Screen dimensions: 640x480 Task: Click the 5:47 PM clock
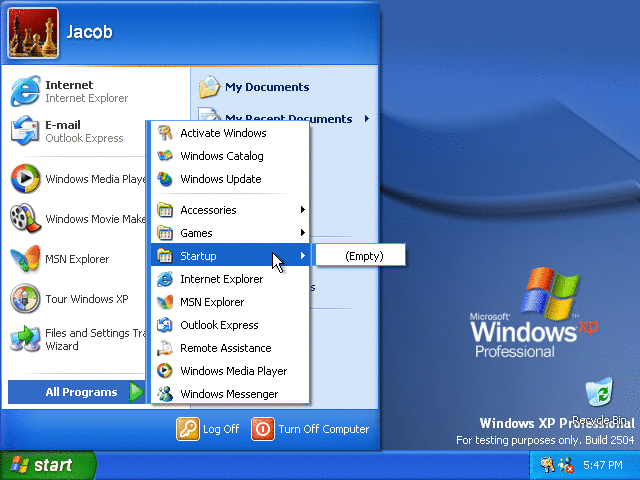(x=603, y=465)
